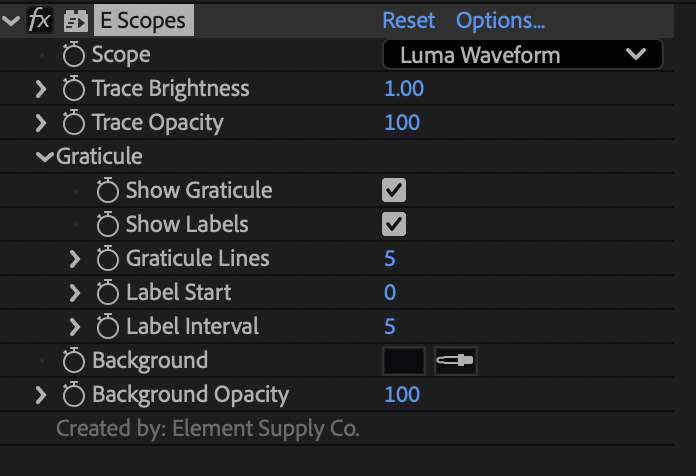Collapse the E Scopes effect
This screenshot has width=696, height=476.
pyautogui.click(x=11, y=20)
